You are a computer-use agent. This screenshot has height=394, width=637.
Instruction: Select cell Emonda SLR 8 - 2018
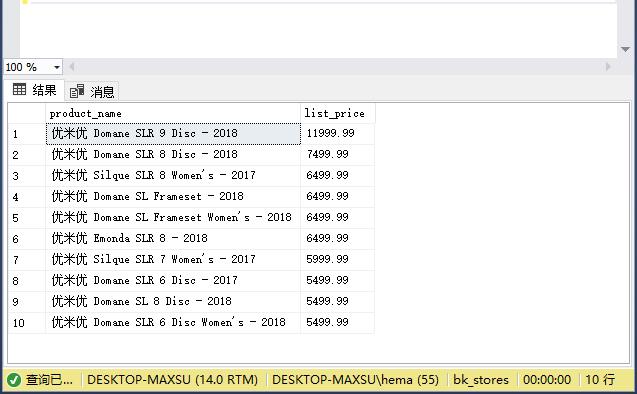[173, 238]
